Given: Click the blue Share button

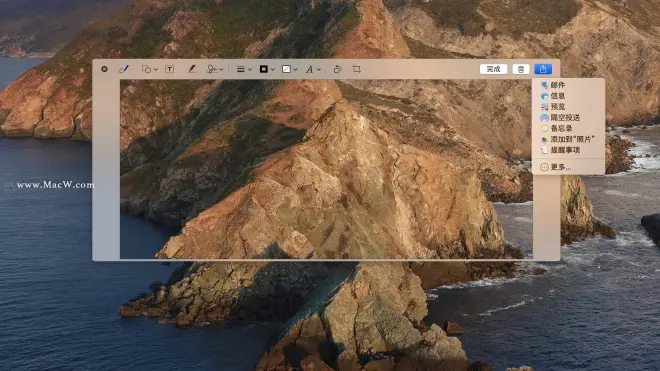Looking at the screenshot, I should (543, 69).
